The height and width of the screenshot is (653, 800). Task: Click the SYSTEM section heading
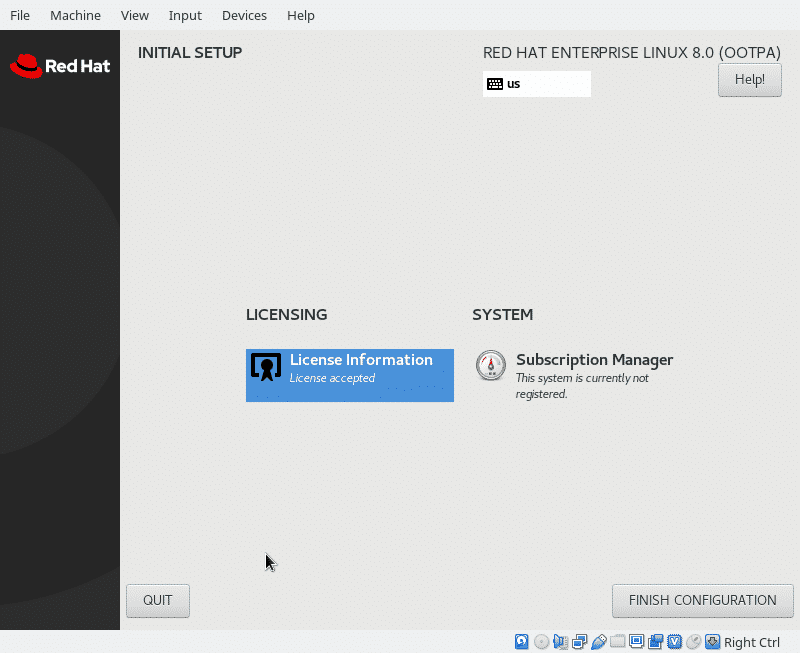click(x=503, y=314)
